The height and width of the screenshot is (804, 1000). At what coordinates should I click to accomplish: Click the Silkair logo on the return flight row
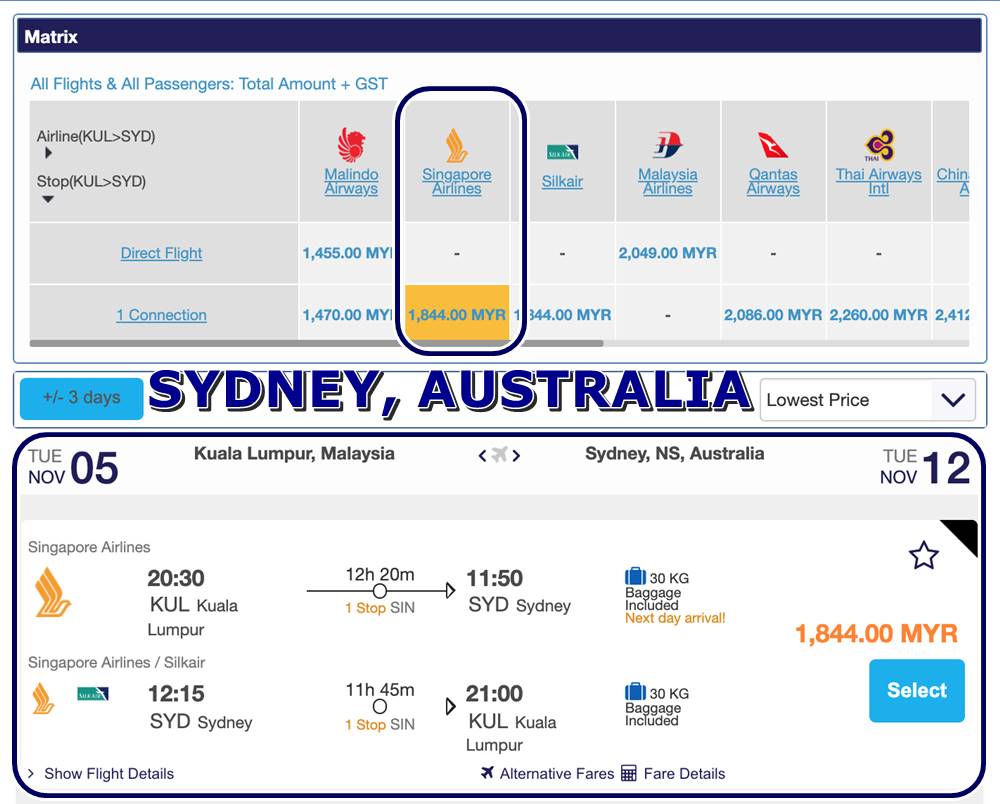click(93, 694)
